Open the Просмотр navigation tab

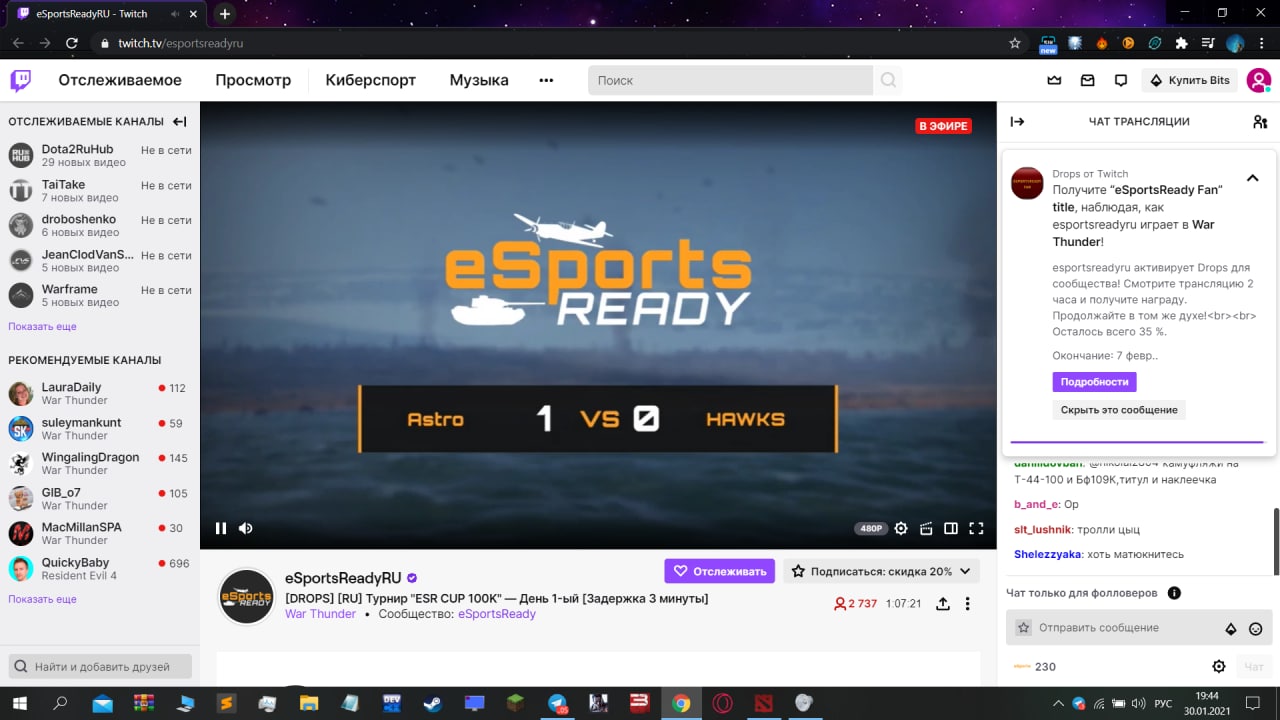(253, 80)
